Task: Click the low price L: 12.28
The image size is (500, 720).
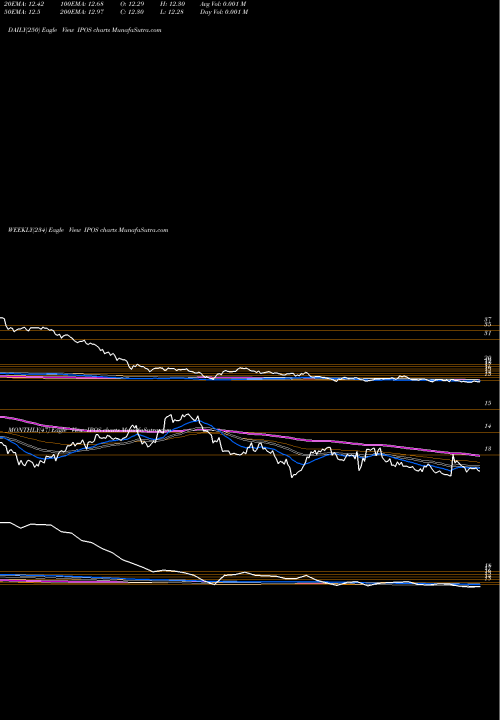Action: (172, 12)
